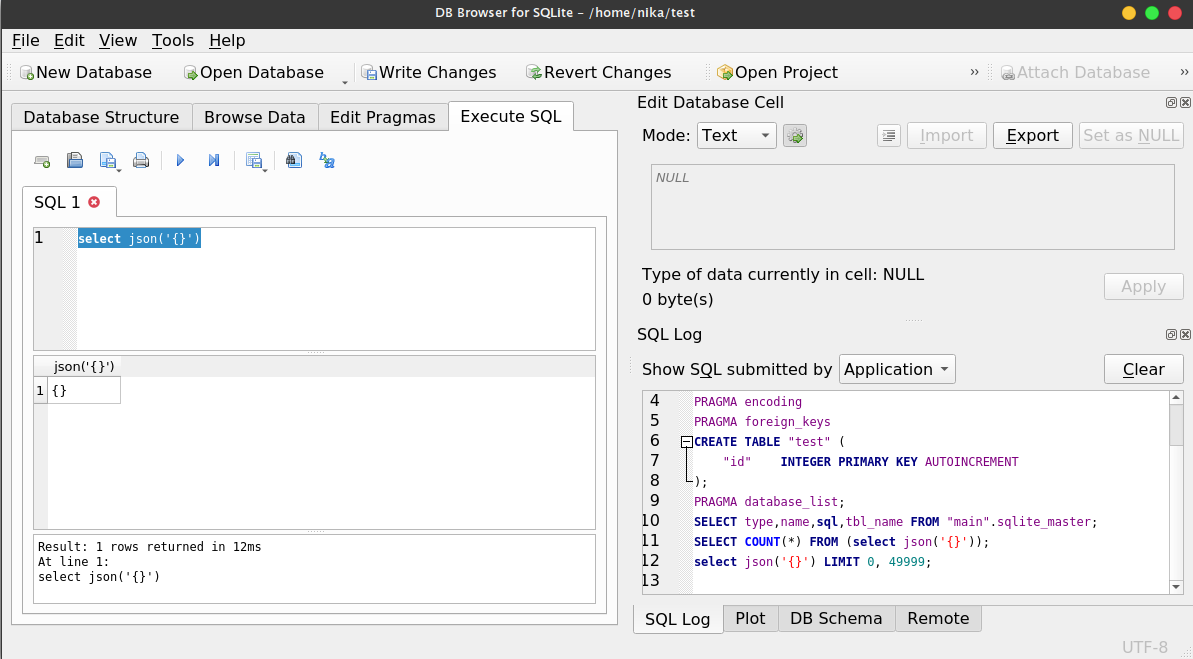1193x659 pixels.
Task: Save the SQL statement to file
Action: click(x=105, y=158)
